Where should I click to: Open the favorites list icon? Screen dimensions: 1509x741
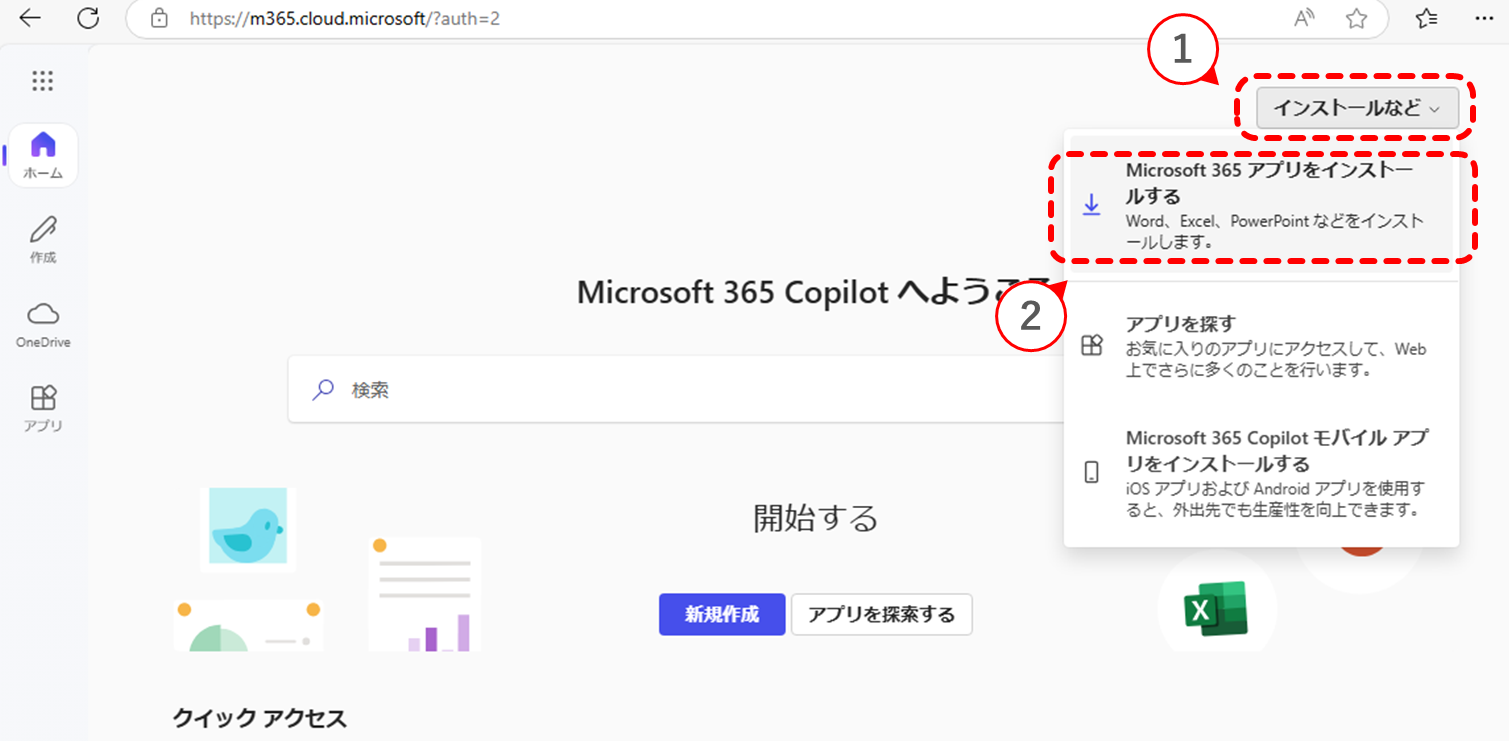pyautogui.click(x=1427, y=18)
